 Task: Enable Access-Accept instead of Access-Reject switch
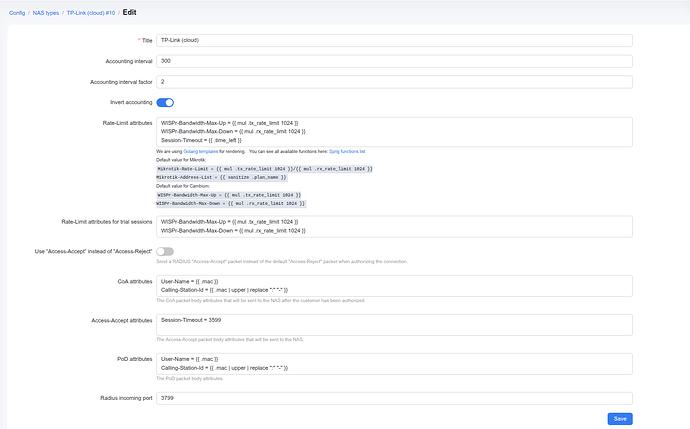point(165,251)
